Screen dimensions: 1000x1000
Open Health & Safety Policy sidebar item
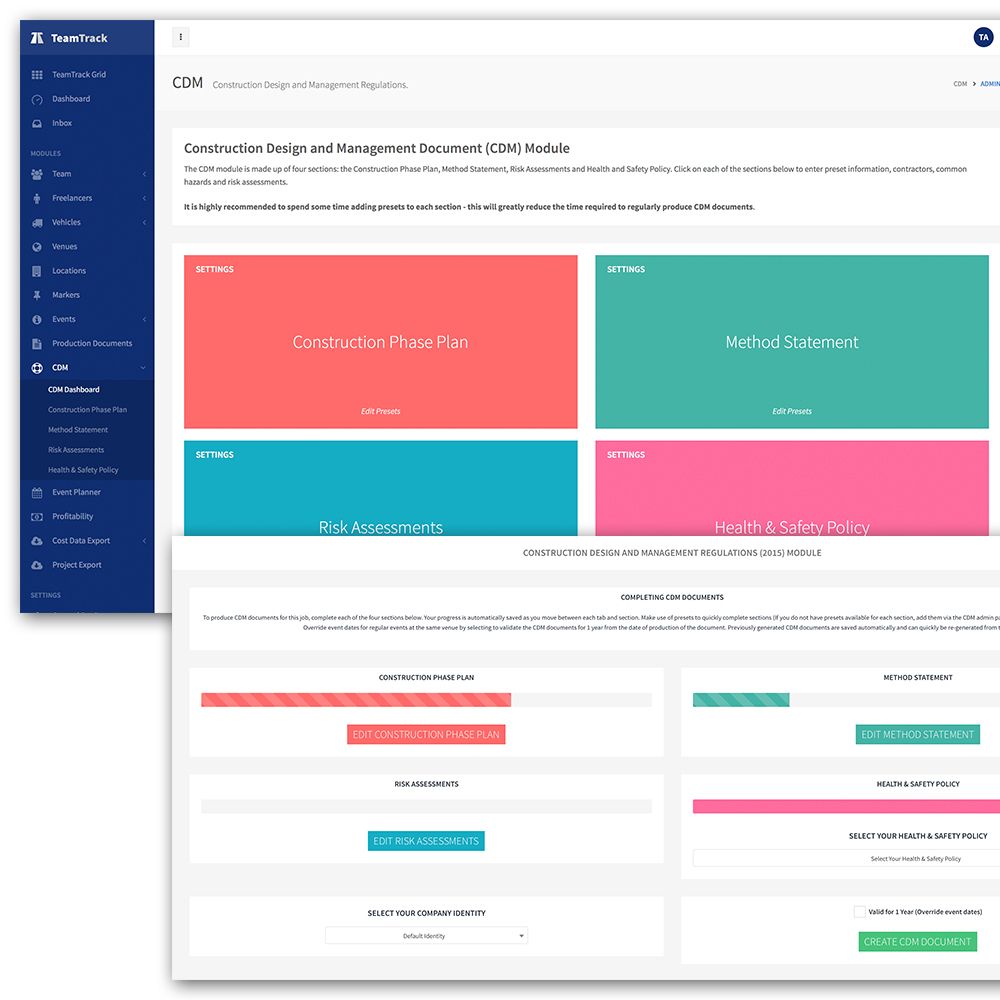point(83,470)
